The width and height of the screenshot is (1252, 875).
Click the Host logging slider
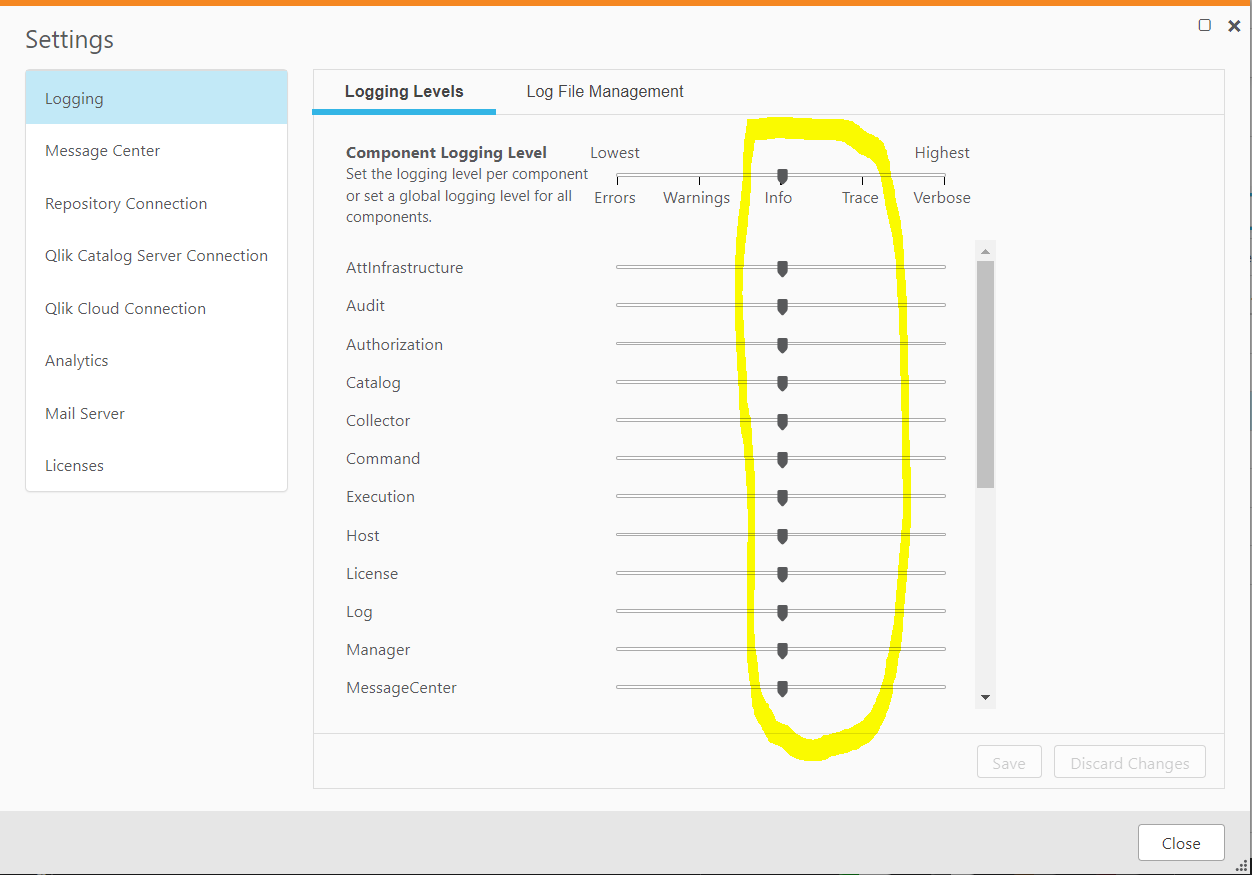coord(782,536)
